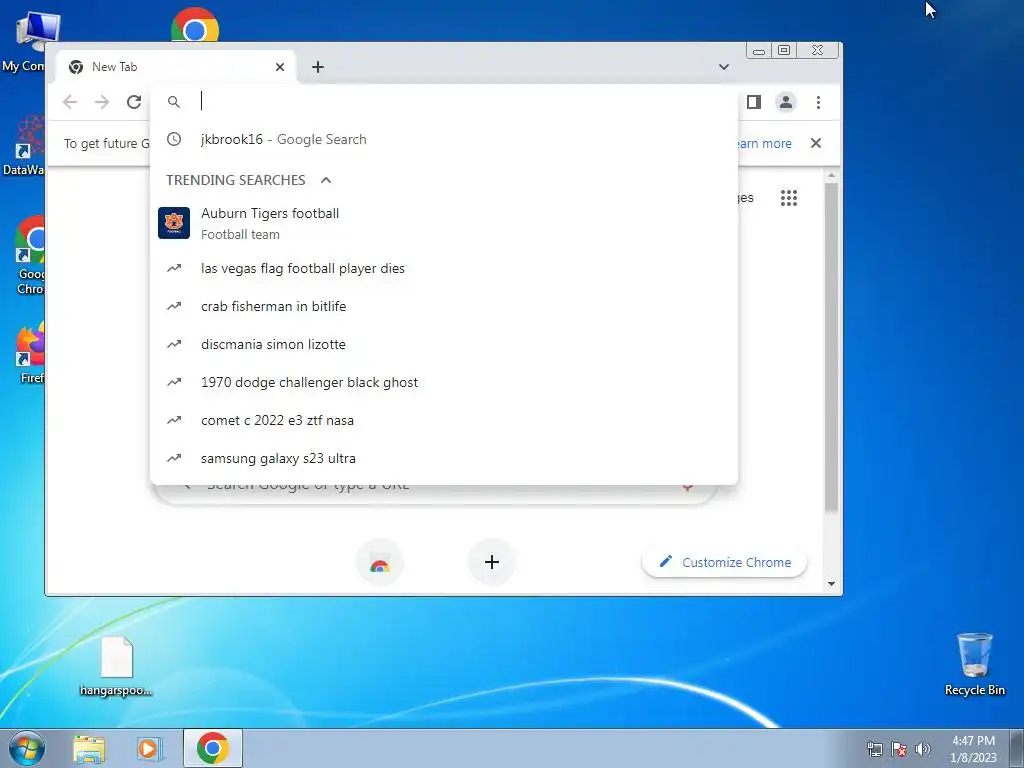1024x768 pixels.
Task: Open the profile avatar menu
Action: pos(786,102)
